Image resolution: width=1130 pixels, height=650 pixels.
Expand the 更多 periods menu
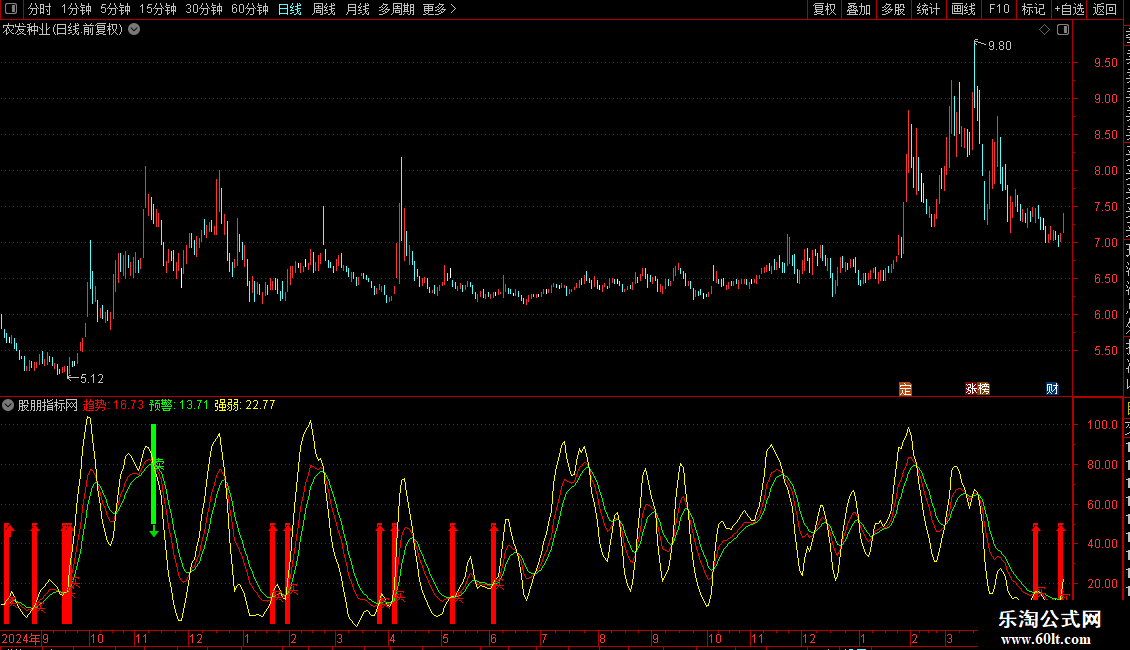439,9
